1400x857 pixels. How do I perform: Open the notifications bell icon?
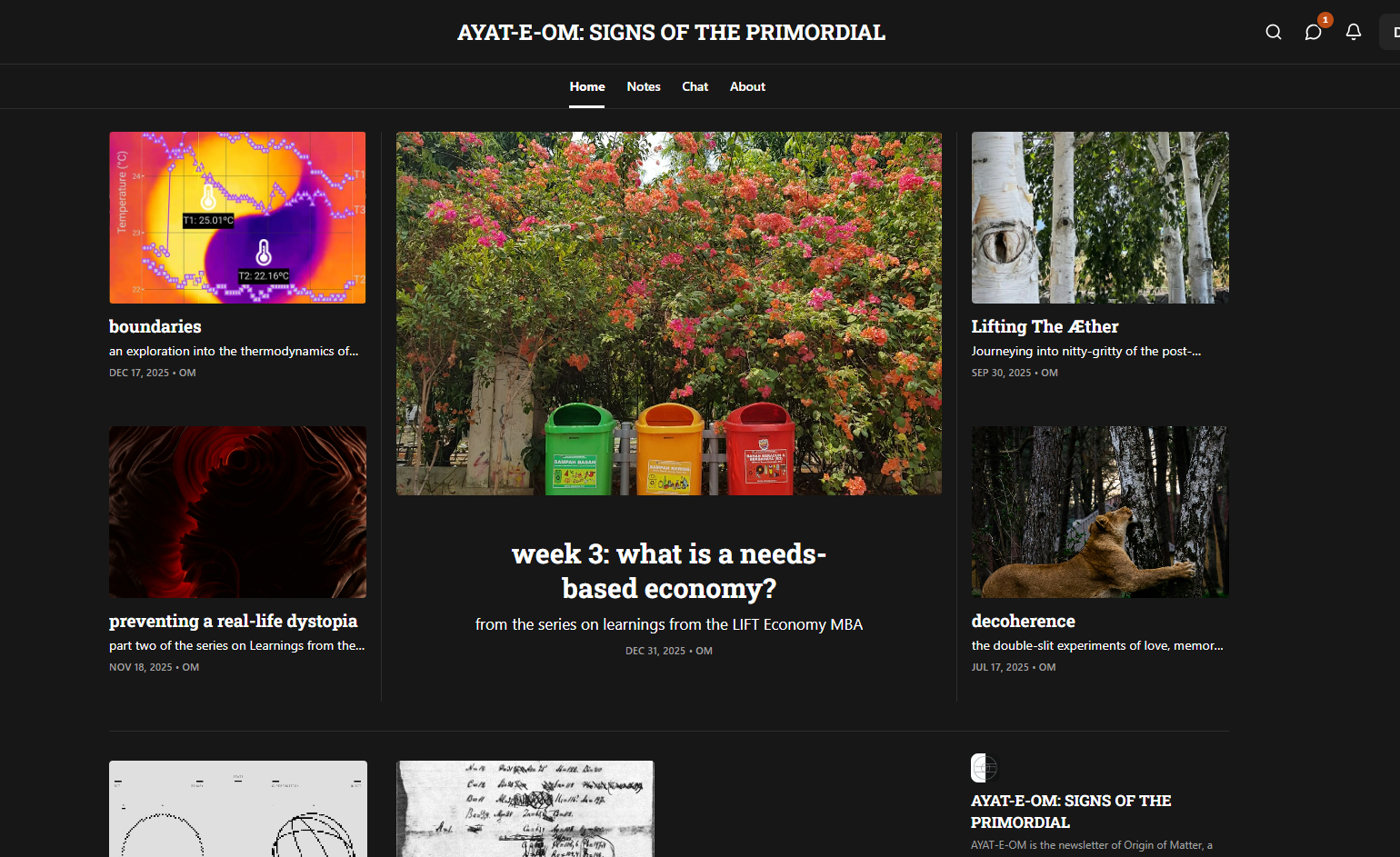click(x=1354, y=32)
